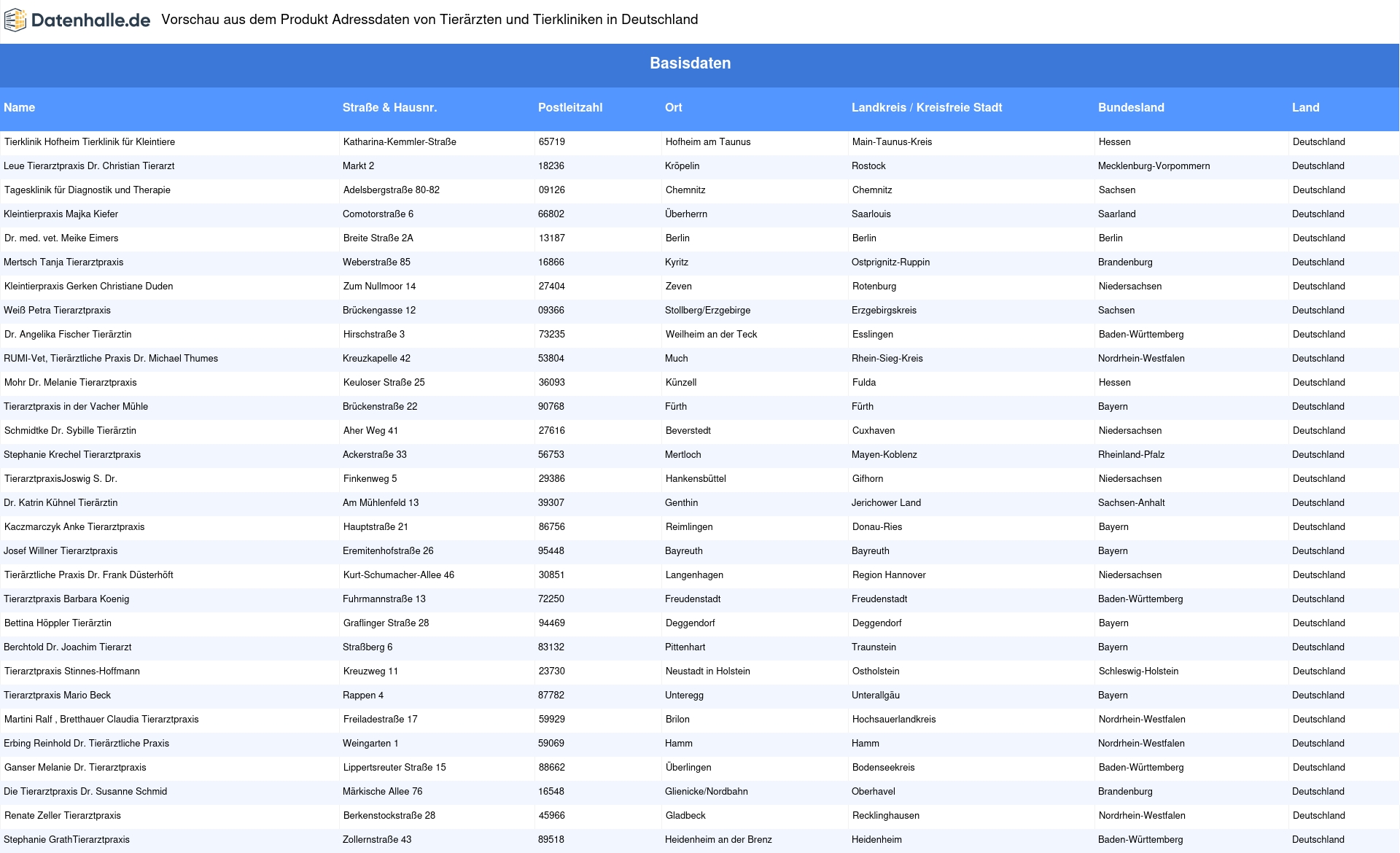The image size is (1400, 853).
Task: Select Erbing Reinhold Dr. Tierärztliche Praxis
Action: (86, 744)
